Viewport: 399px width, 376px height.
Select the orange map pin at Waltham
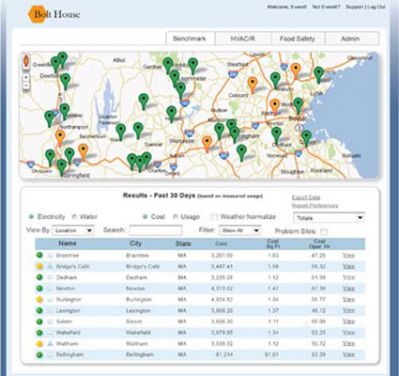[x=275, y=107]
